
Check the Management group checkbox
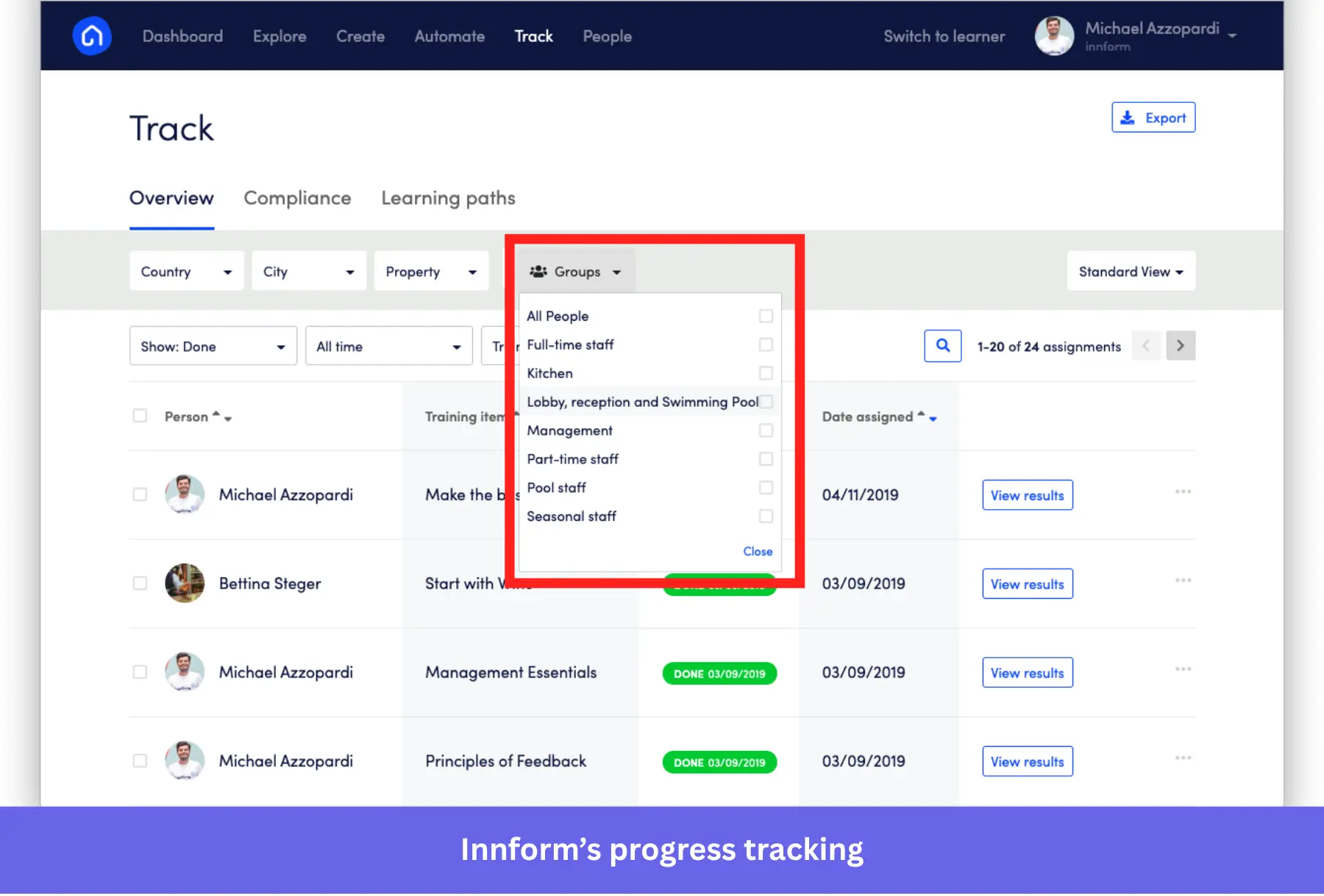[766, 430]
